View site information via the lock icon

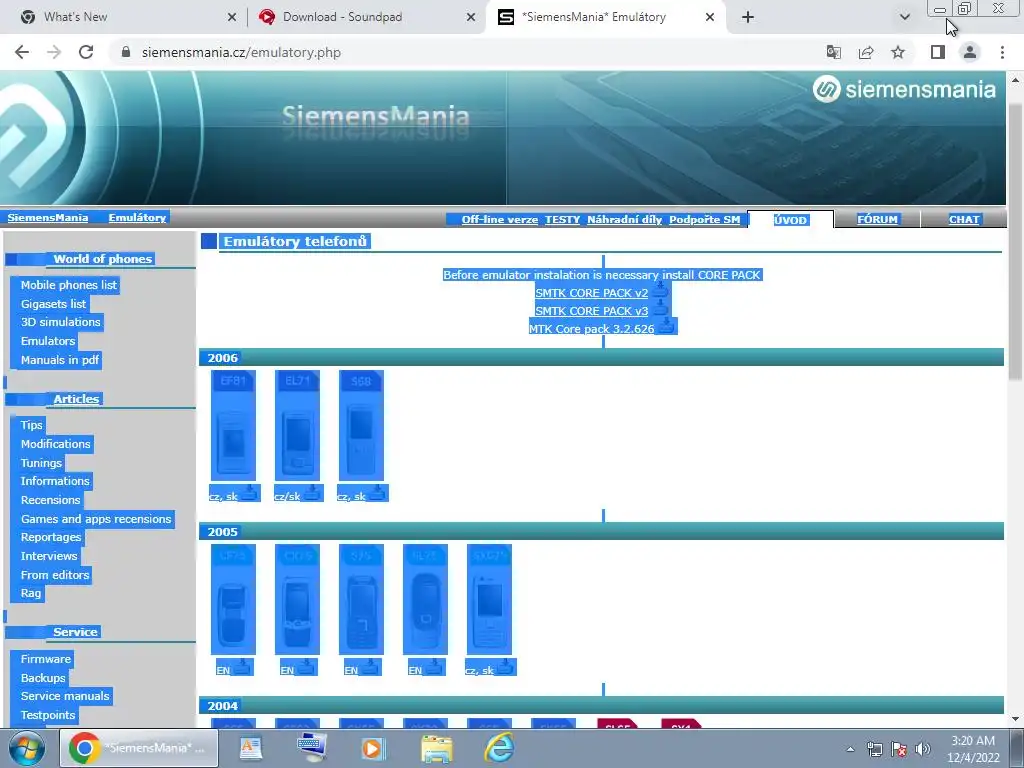(126, 52)
